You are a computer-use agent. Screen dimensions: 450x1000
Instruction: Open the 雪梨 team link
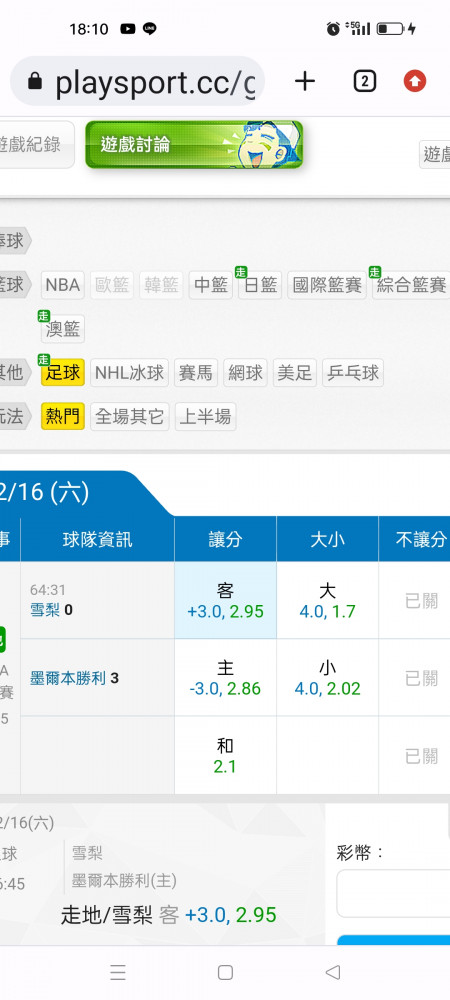pyautogui.click(x=45, y=610)
